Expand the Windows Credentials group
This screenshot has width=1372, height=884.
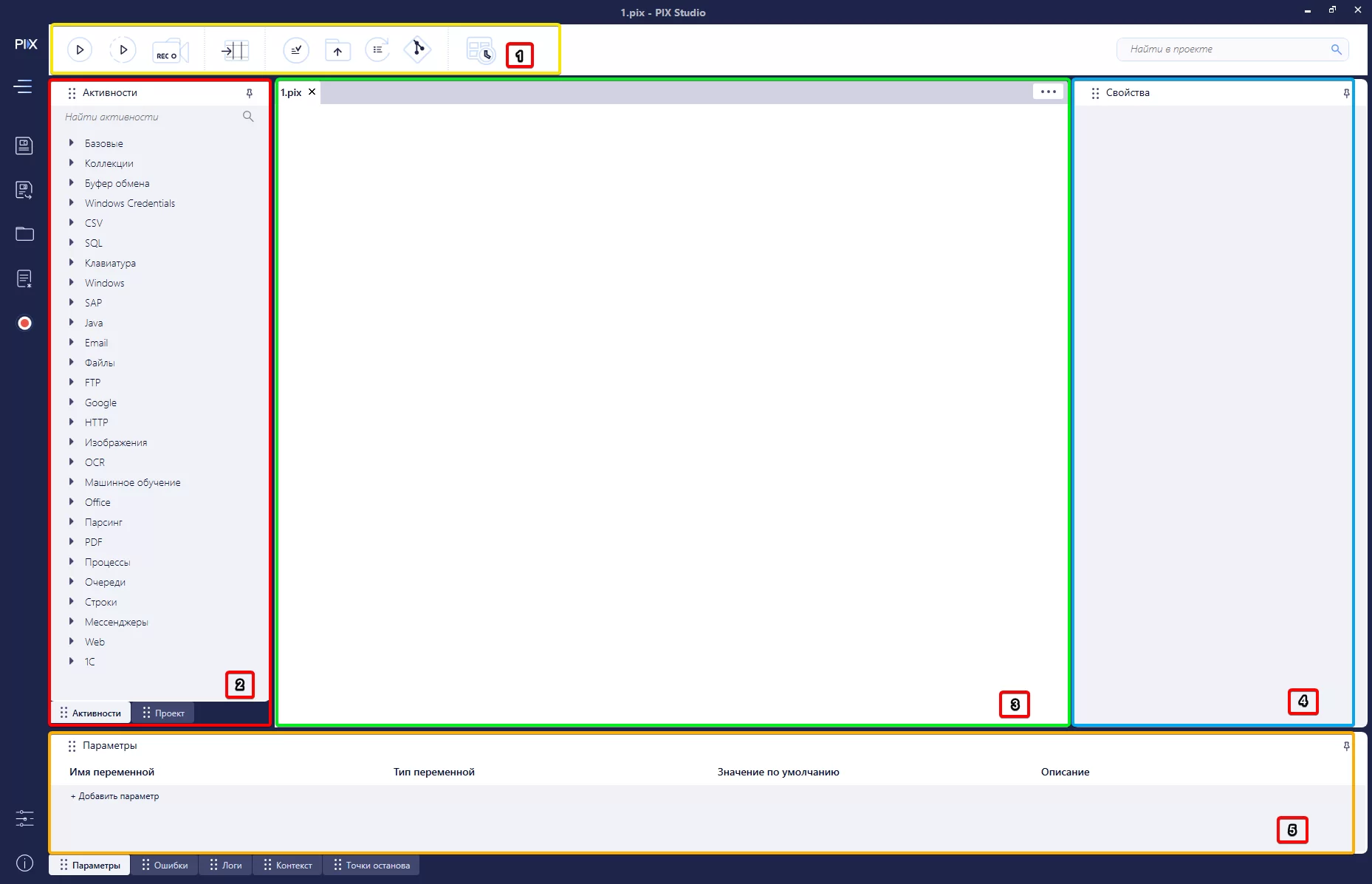tap(72, 202)
